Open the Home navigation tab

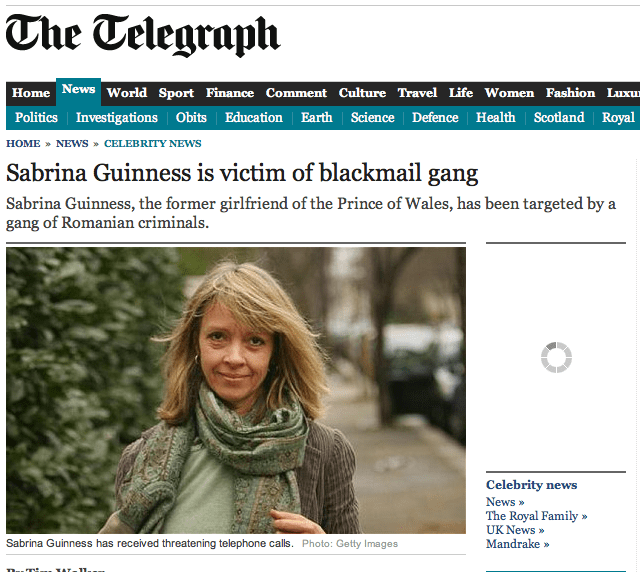coord(31,93)
